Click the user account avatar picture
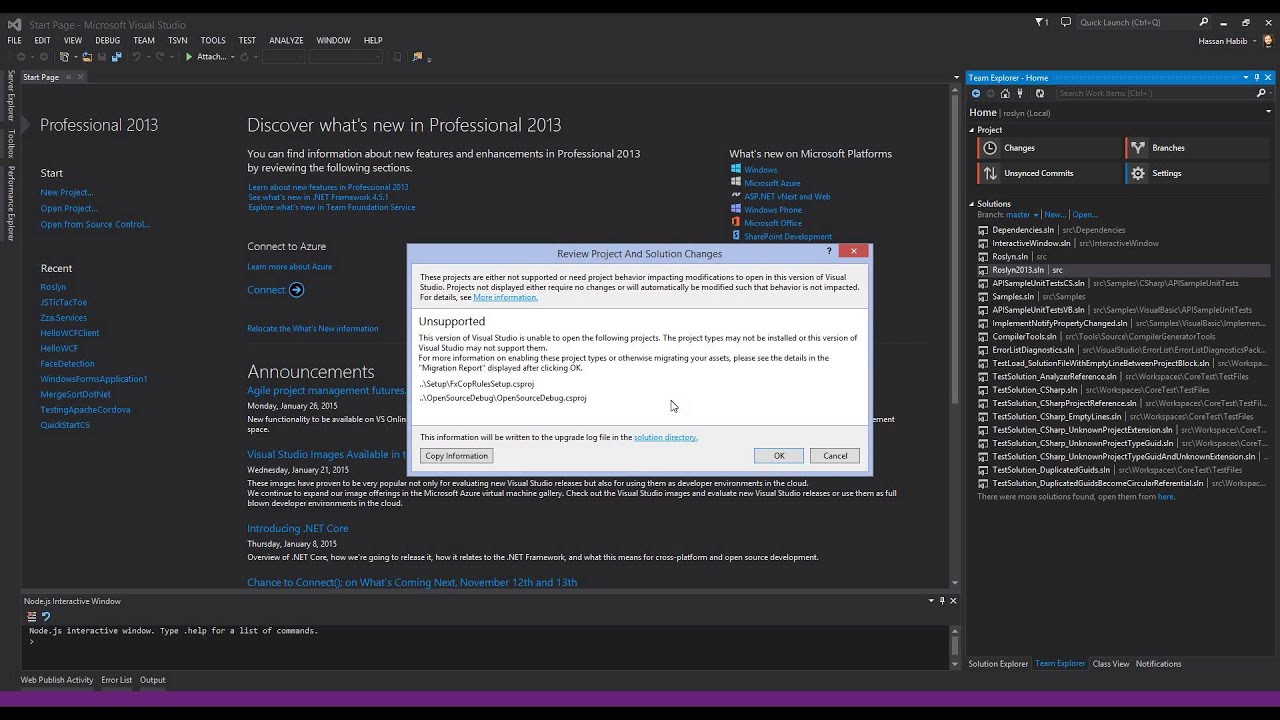1280x720 pixels. click(1268, 41)
